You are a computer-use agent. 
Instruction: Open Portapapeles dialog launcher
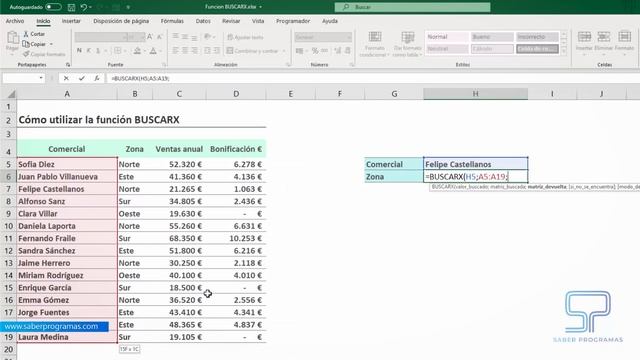(x=68, y=64)
